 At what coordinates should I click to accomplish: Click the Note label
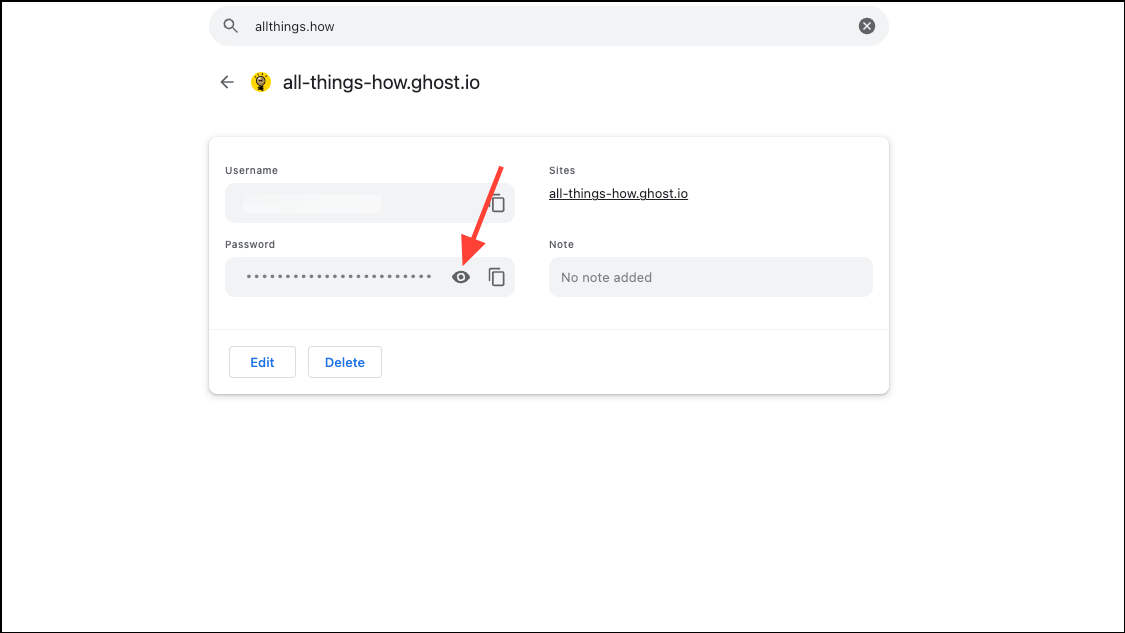coord(562,245)
